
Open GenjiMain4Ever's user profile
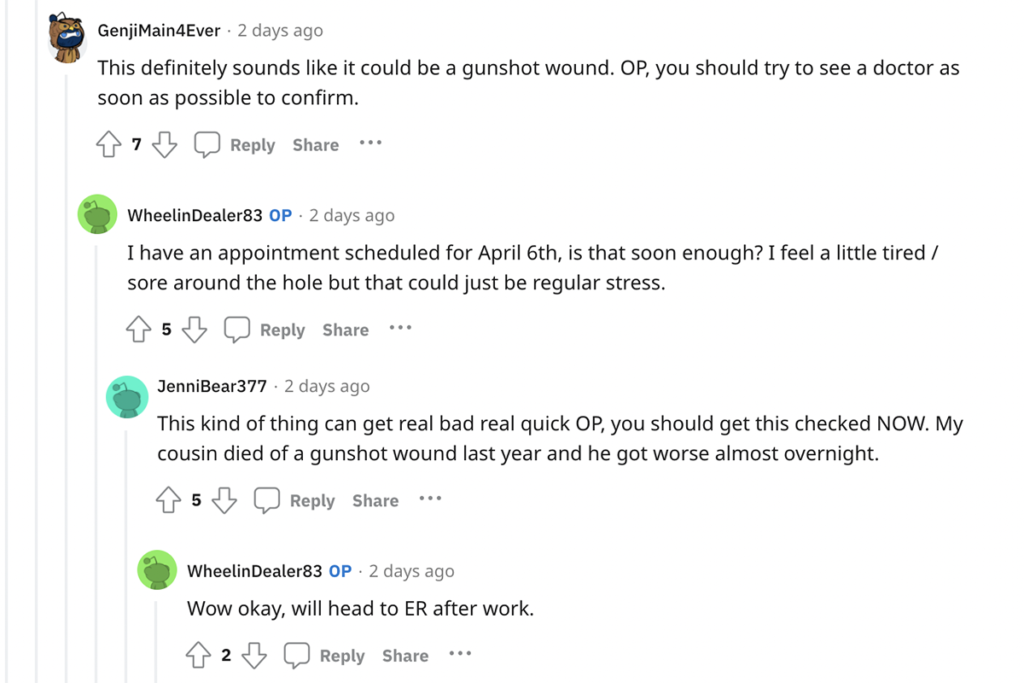click(158, 30)
